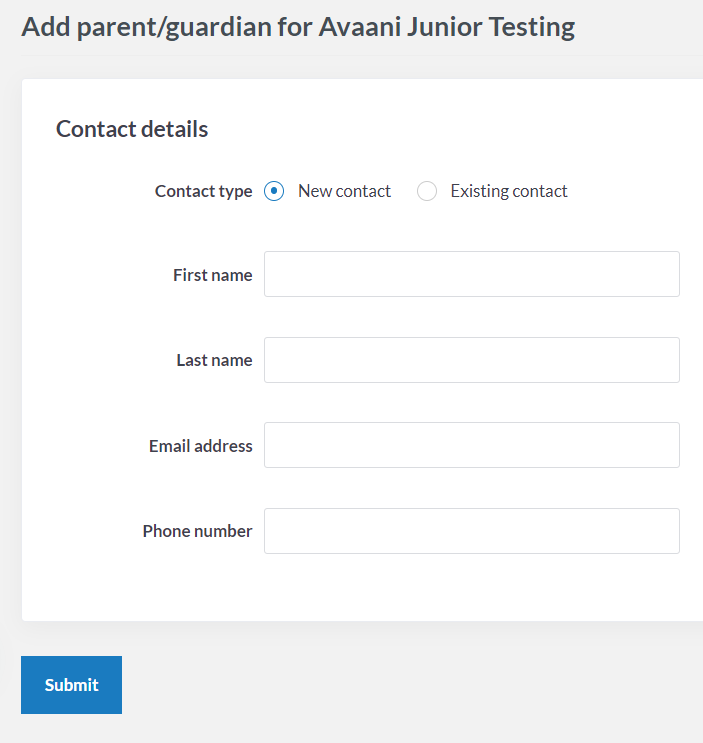Click the 'Add parent/guardian' page title

[x=146, y=26]
